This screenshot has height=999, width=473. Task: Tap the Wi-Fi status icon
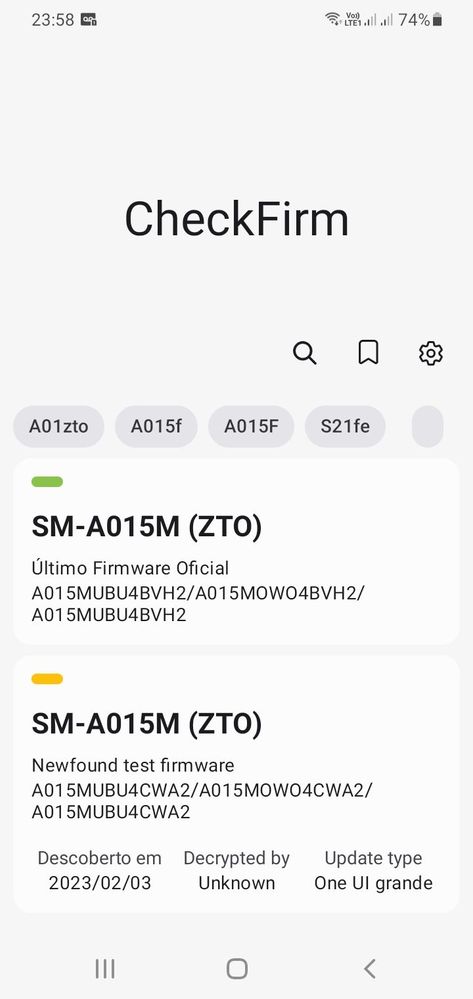point(333,20)
